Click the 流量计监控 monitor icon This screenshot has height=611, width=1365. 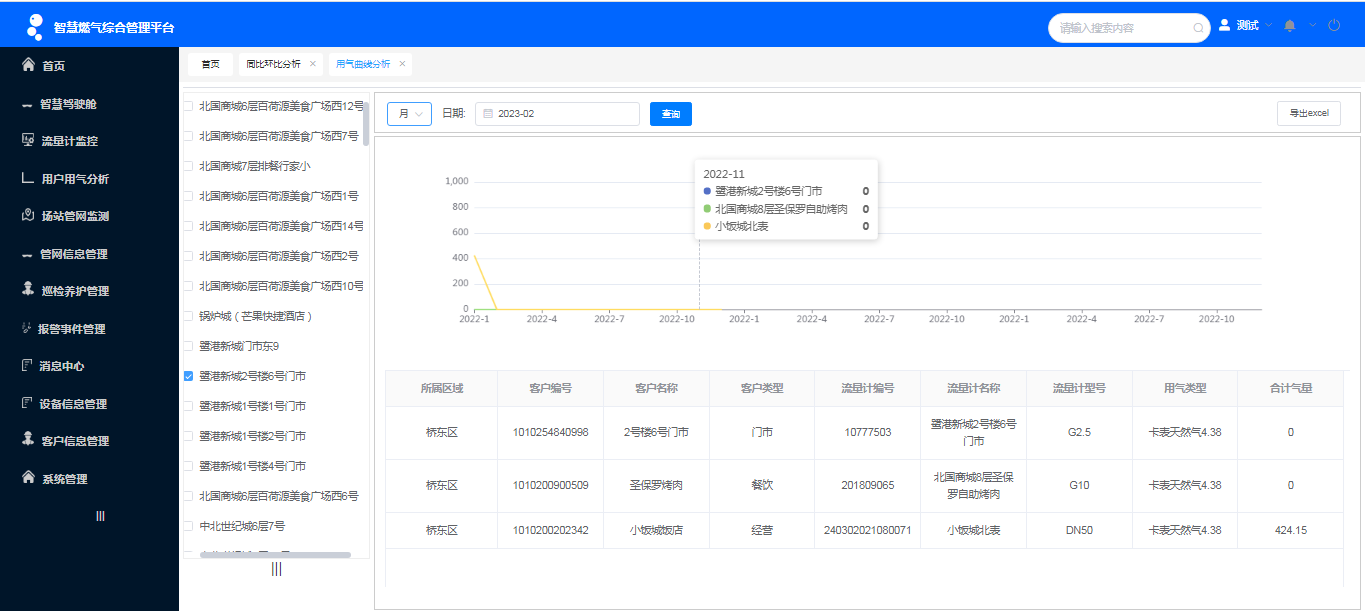28,140
